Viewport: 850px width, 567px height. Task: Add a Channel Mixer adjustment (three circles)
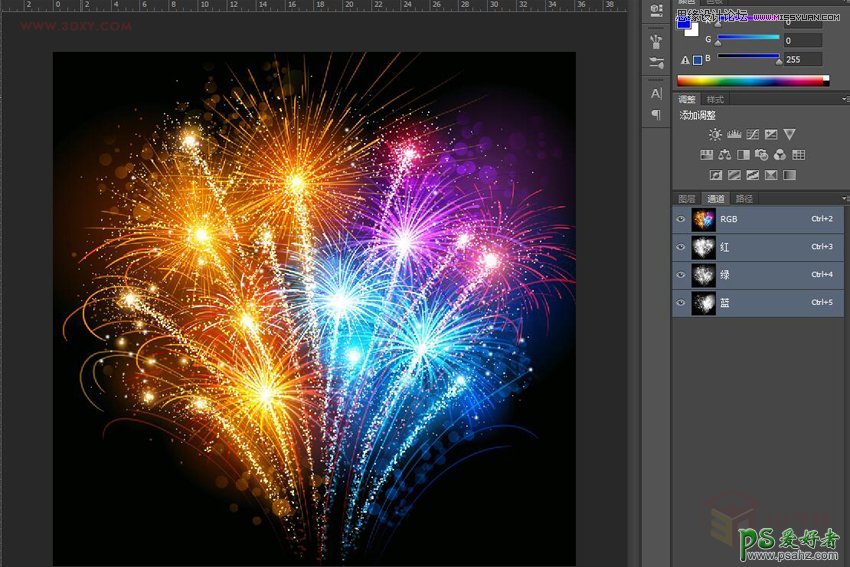(780, 155)
